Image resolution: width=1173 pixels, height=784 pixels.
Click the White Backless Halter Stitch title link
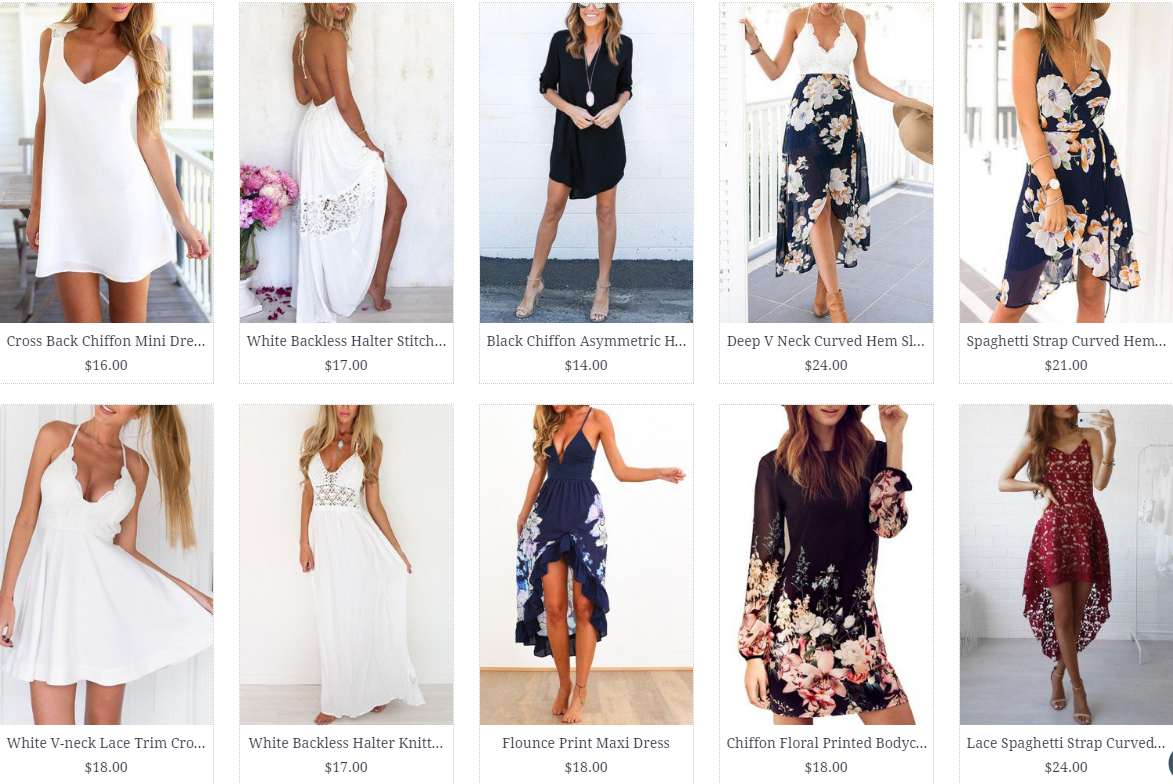(346, 341)
